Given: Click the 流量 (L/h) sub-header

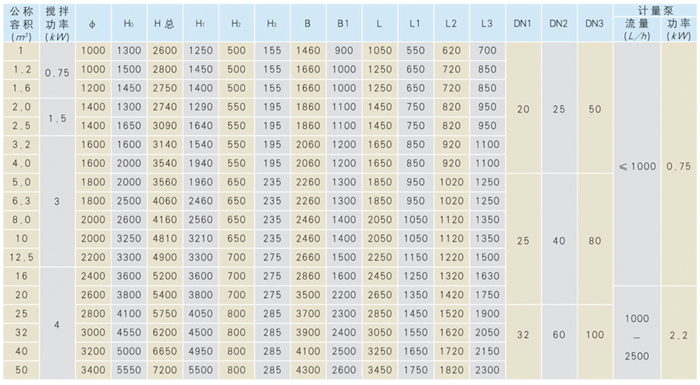Looking at the screenshot, I should point(637,29).
